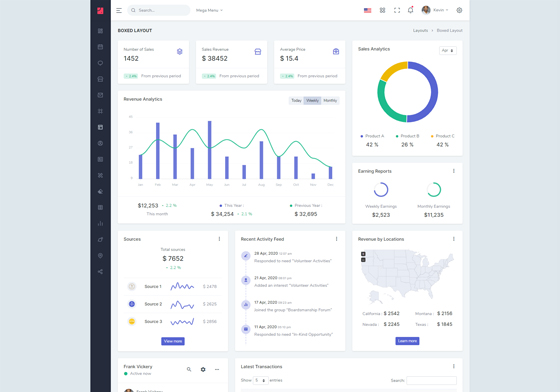Viewport: 560px width, 392px height.
Task: Open the Recent Activity Feed kebab menu
Action: tap(336, 239)
